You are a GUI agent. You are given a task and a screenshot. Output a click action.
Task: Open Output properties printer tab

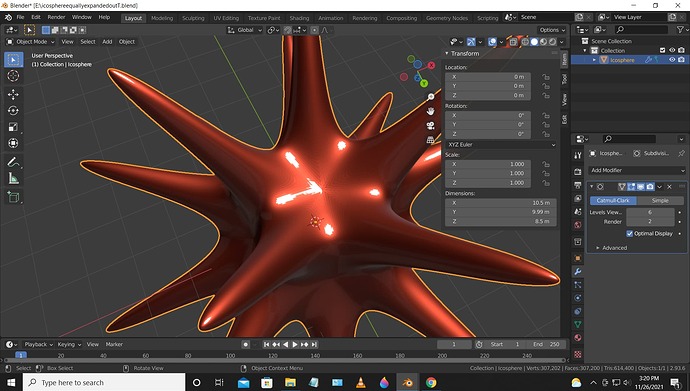(578, 185)
